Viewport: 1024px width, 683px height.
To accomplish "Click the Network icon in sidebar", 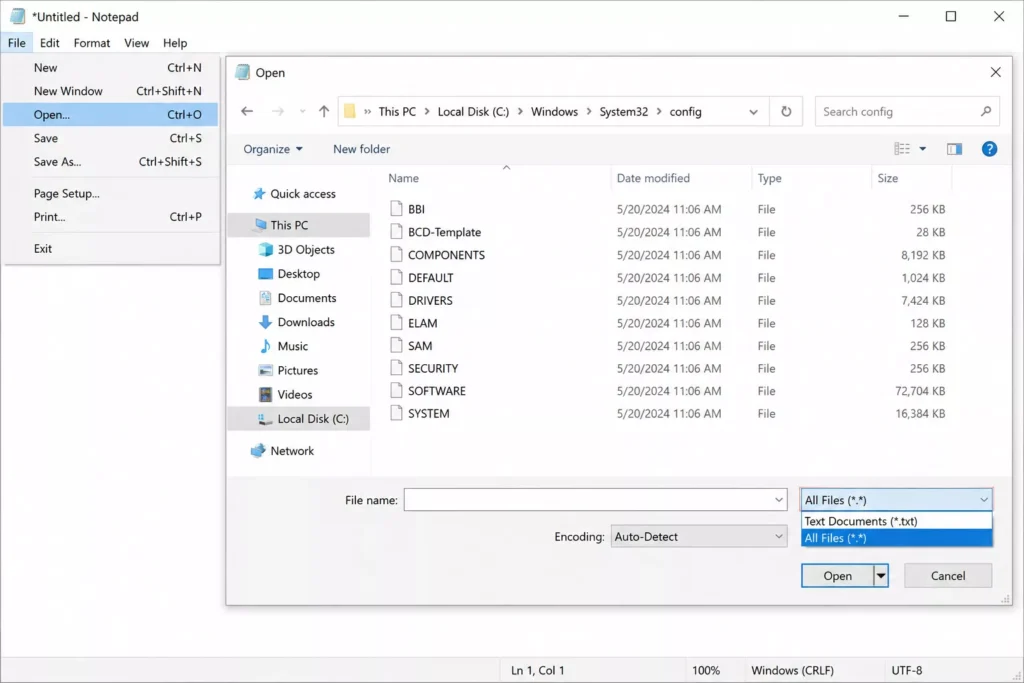I will [259, 451].
